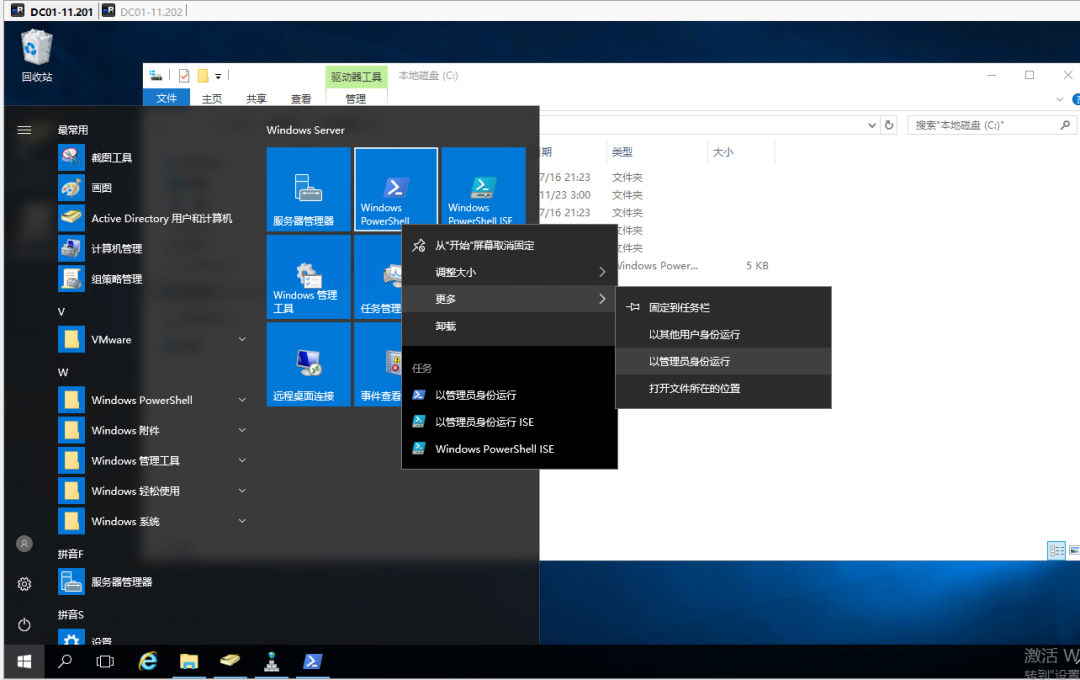Viewport: 1080px width, 680px height.
Task: Open the 文件 tab in Explorer ribbon
Action: point(167,98)
